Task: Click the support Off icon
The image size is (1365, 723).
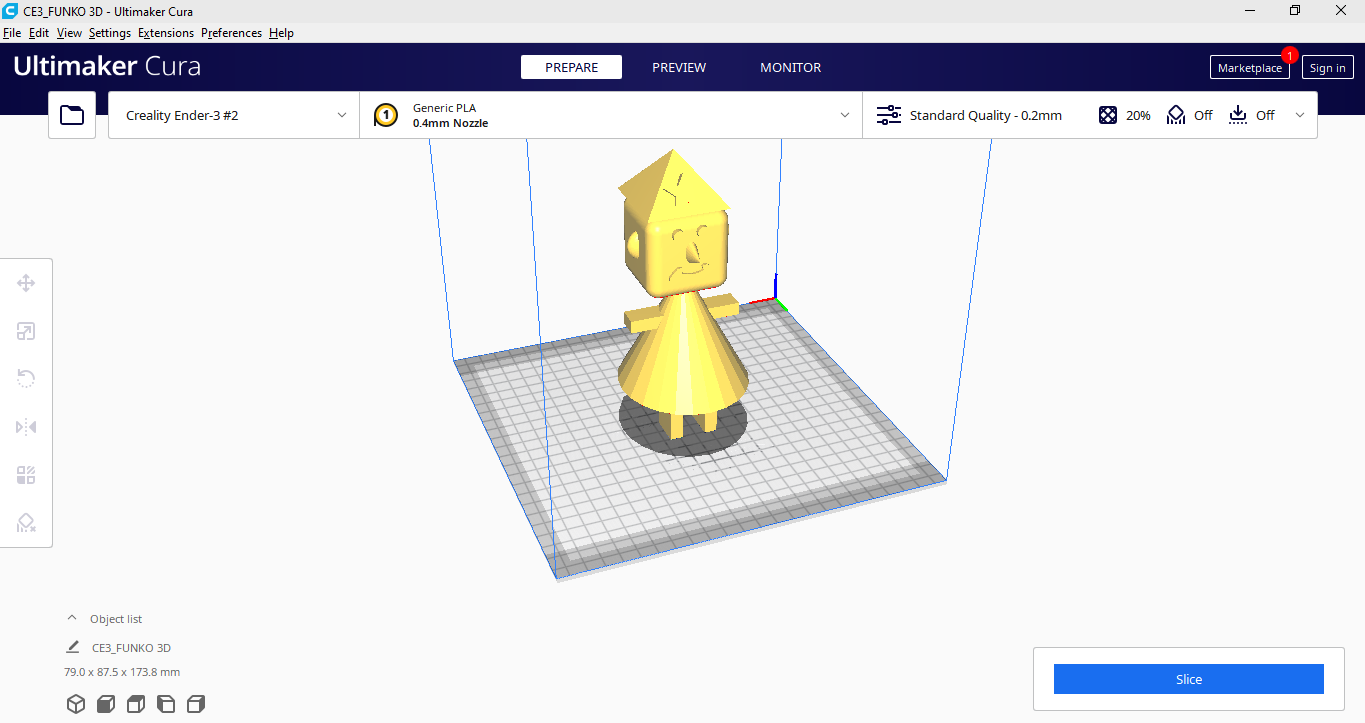Action: point(1176,115)
